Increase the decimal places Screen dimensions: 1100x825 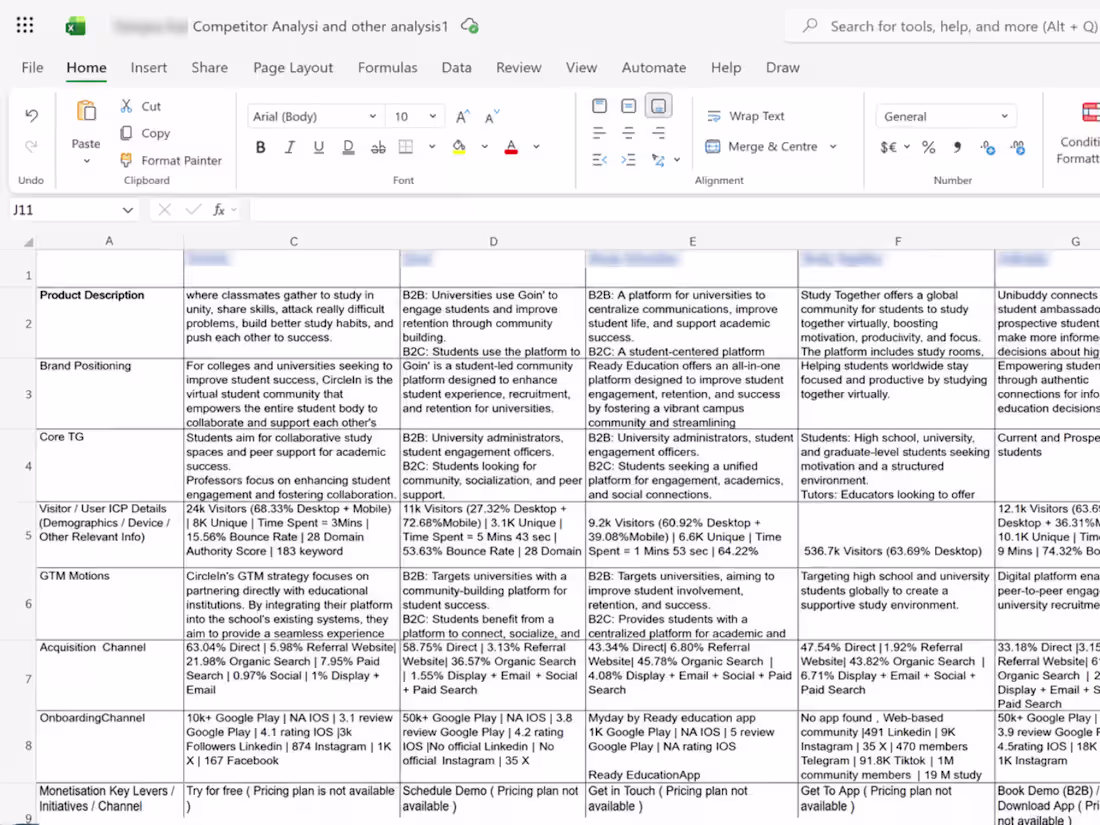click(988, 147)
